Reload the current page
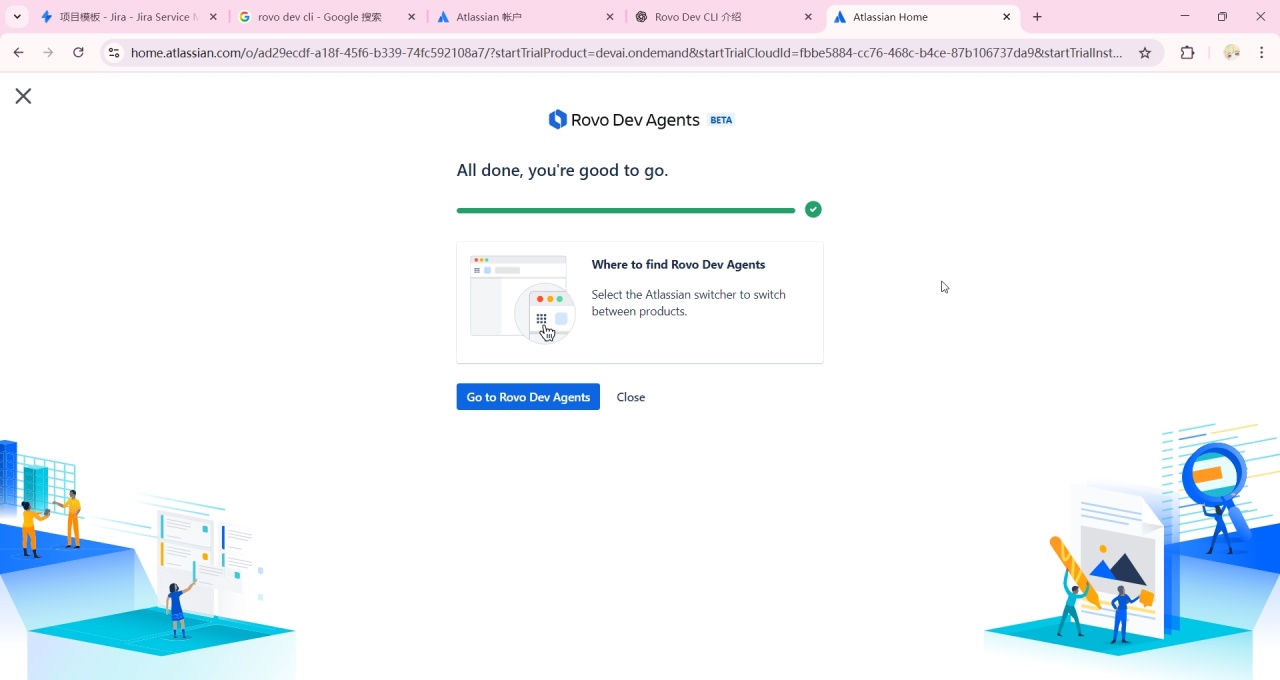The image size is (1280, 680). [78, 53]
